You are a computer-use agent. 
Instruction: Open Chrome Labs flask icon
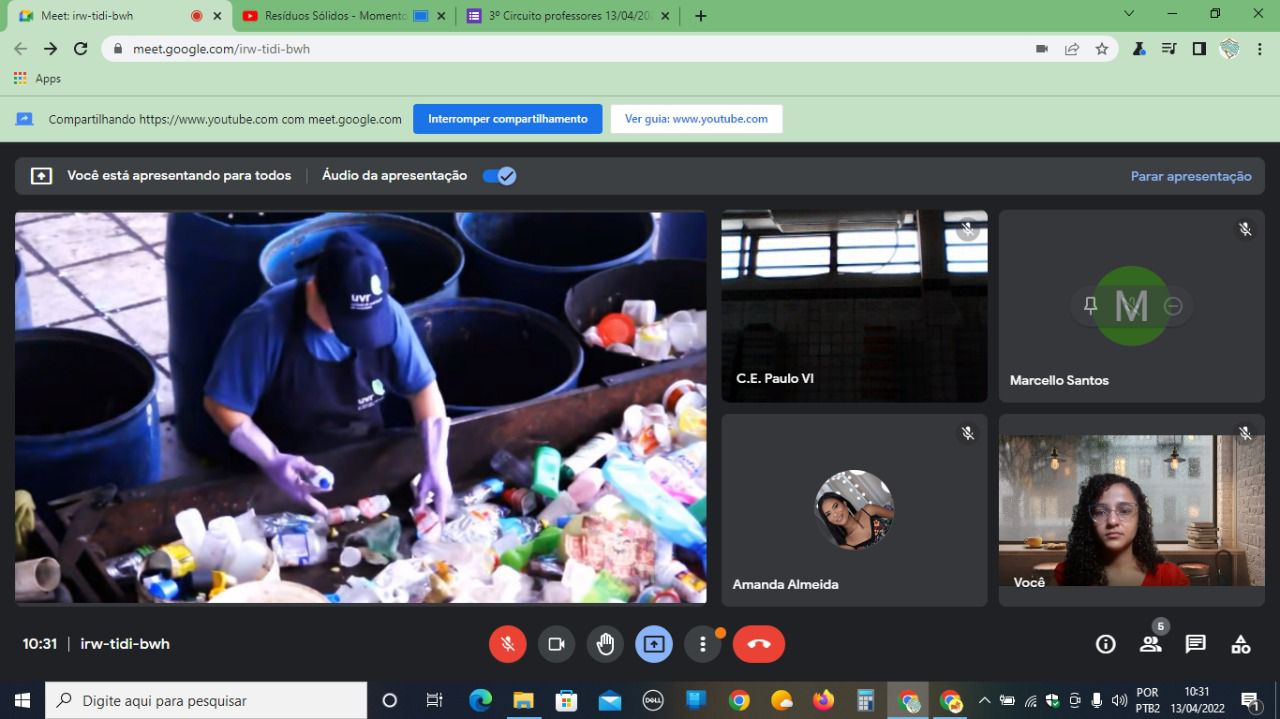click(1139, 48)
